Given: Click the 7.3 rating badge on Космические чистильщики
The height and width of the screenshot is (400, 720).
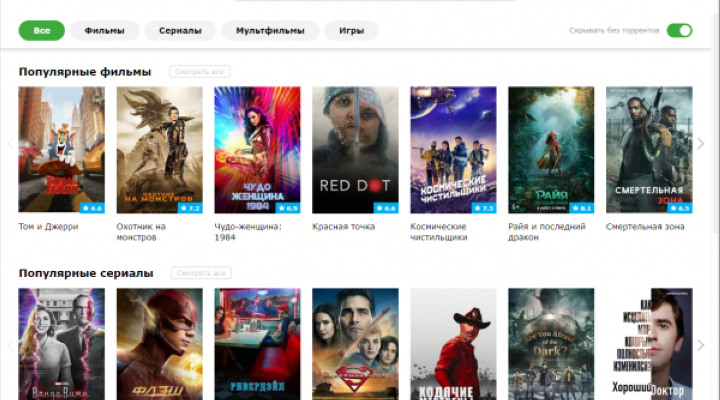Looking at the screenshot, I should 484,208.
